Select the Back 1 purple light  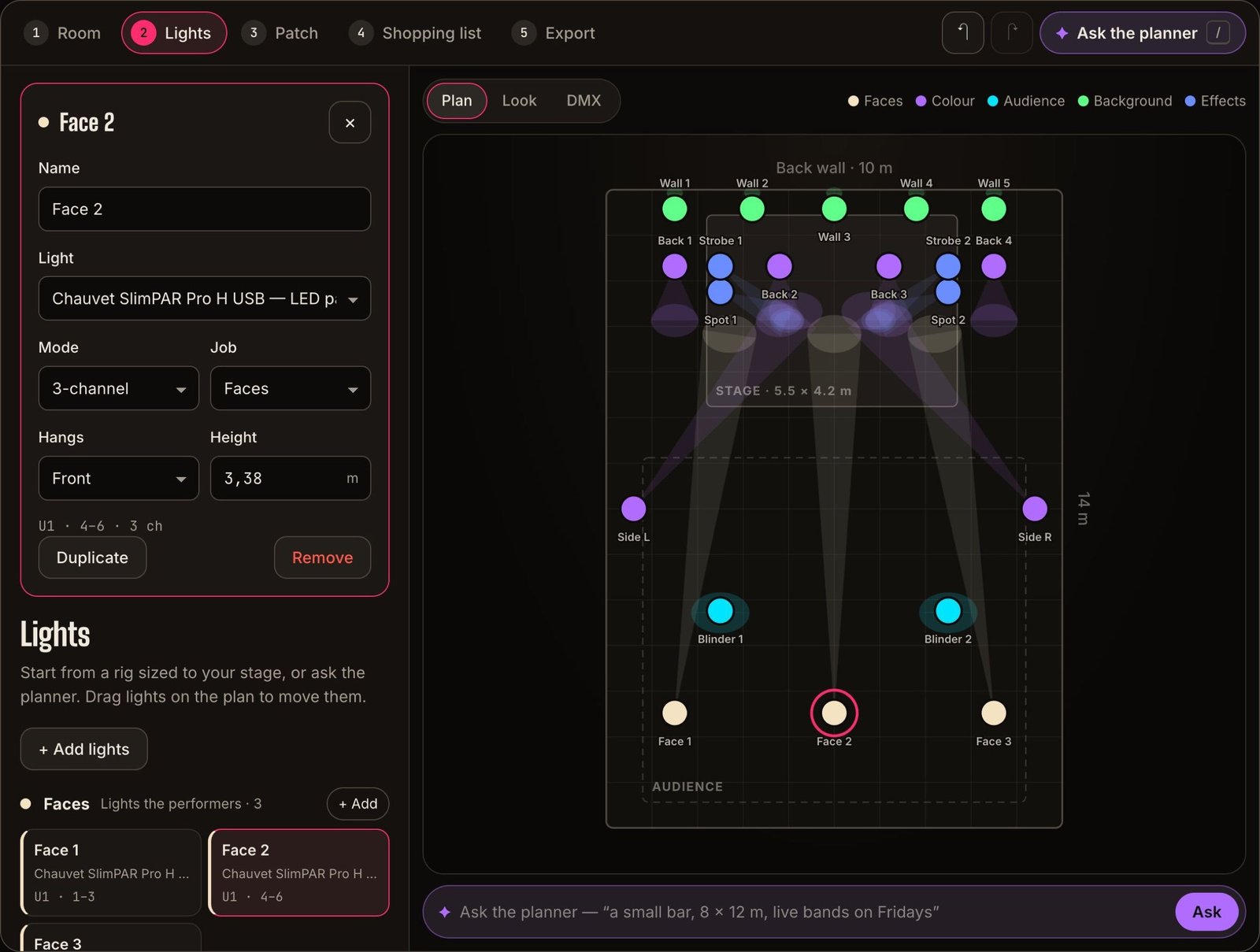coord(674,266)
